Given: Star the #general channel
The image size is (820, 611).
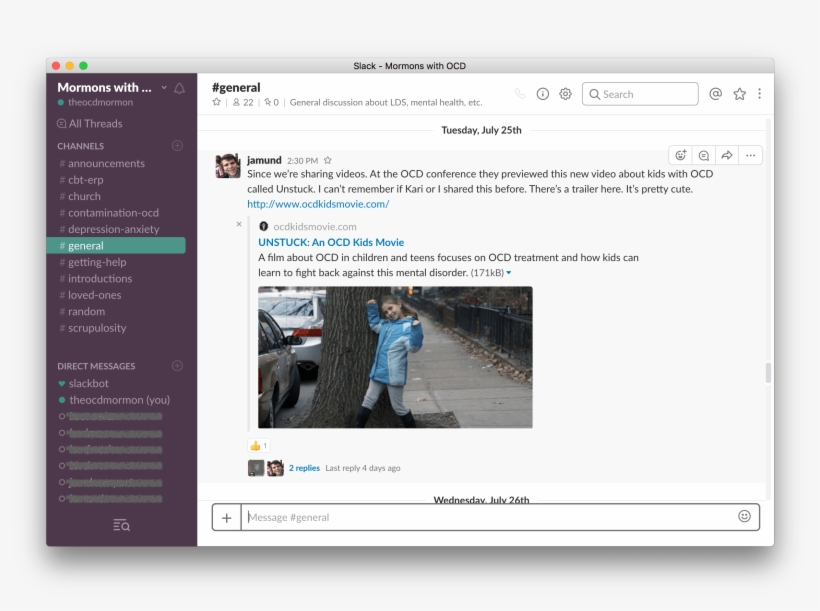Looking at the screenshot, I should pos(217,102).
